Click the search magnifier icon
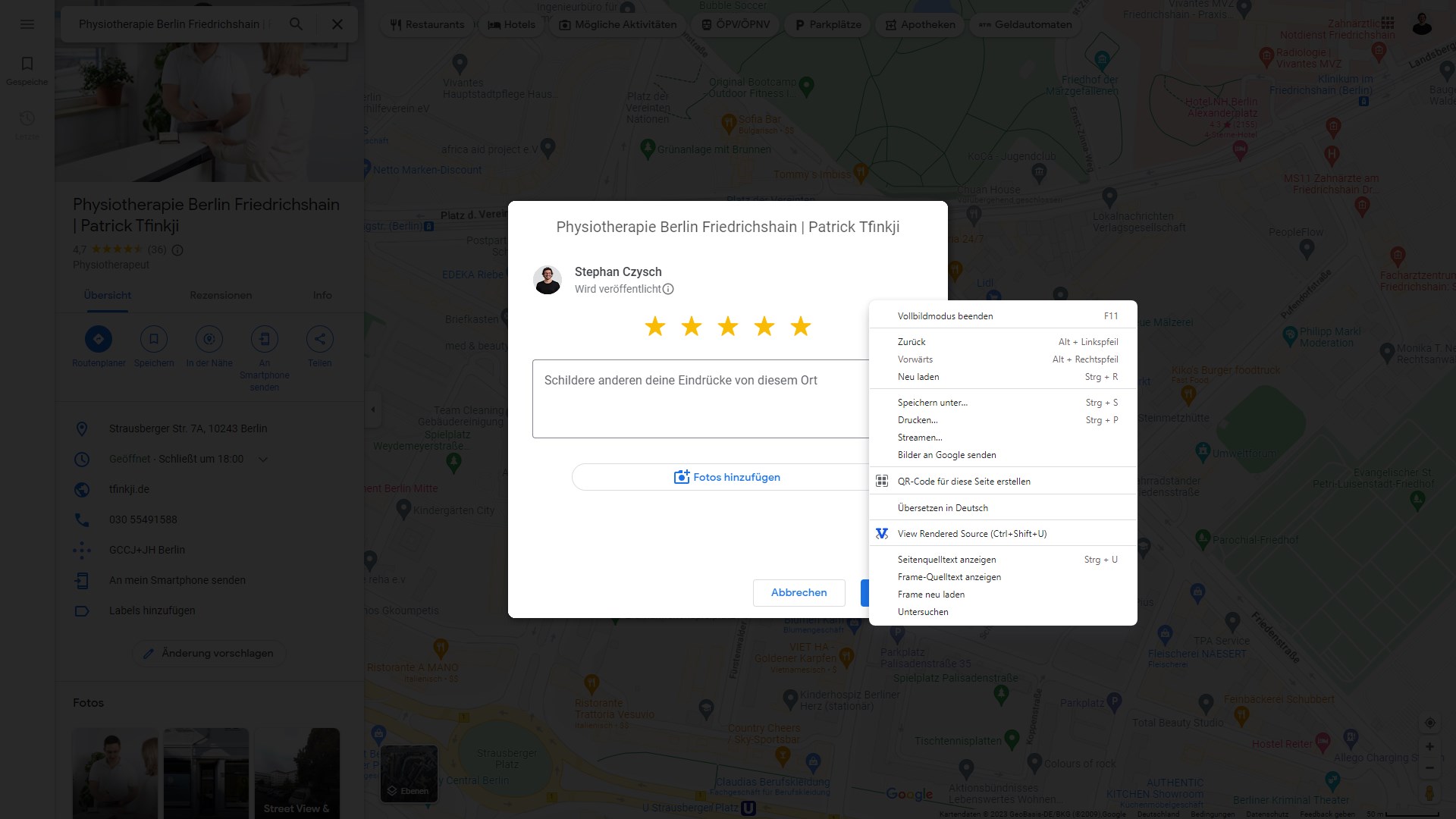 (297, 24)
